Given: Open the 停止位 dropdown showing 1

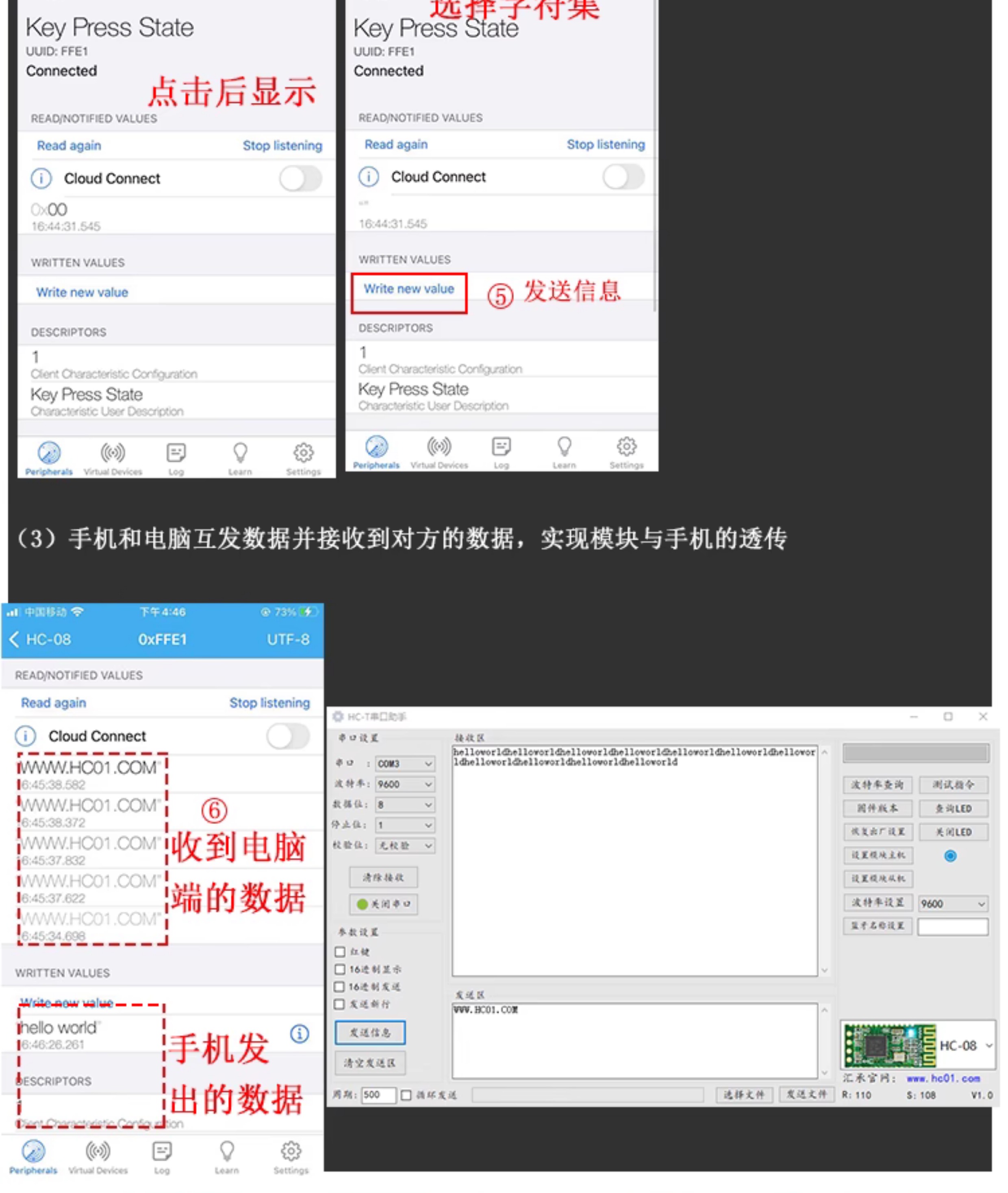Looking at the screenshot, I should [405, 825].
